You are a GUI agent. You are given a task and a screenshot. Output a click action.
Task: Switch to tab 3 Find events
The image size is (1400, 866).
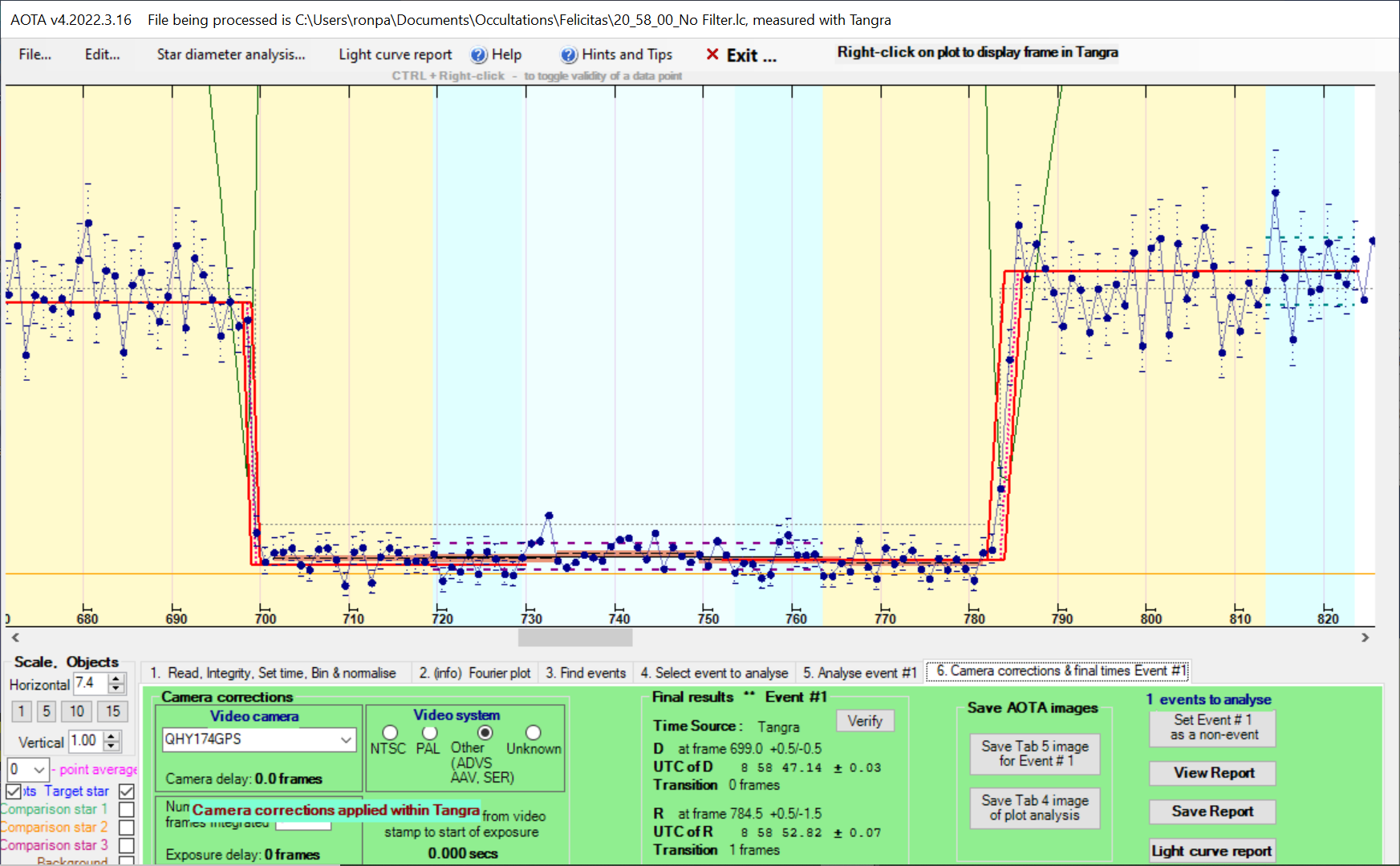point(586,673)
